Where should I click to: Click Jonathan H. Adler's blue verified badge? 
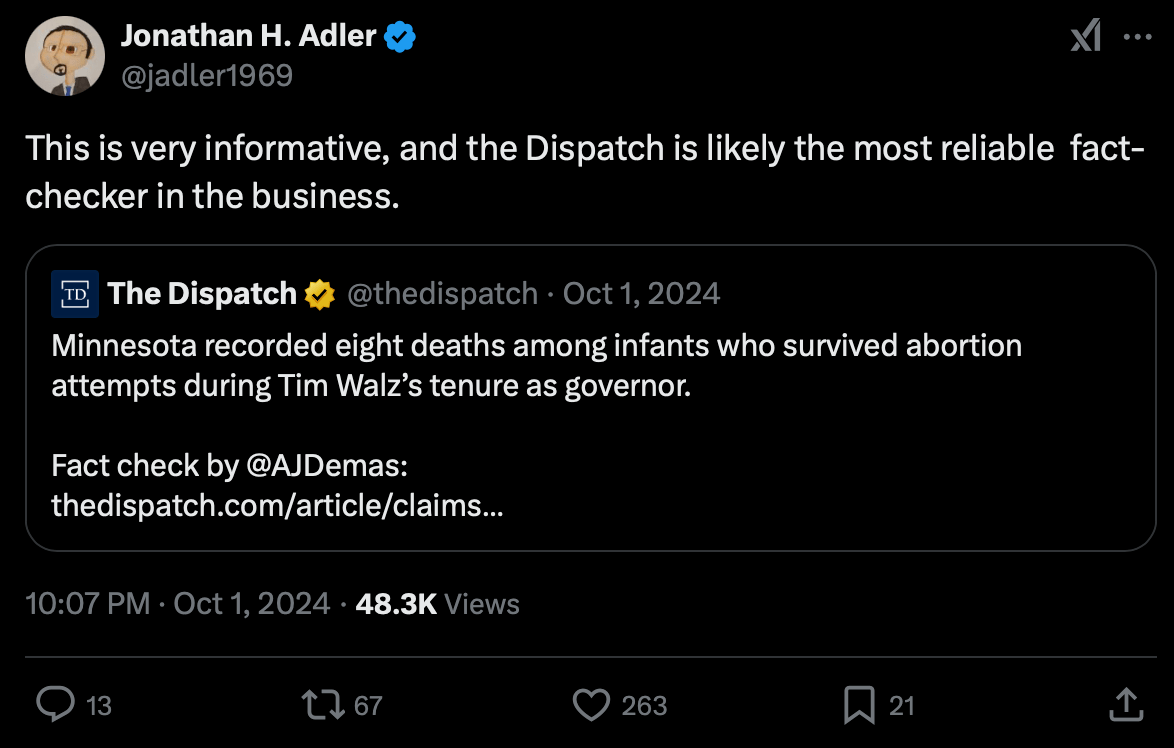402,38
